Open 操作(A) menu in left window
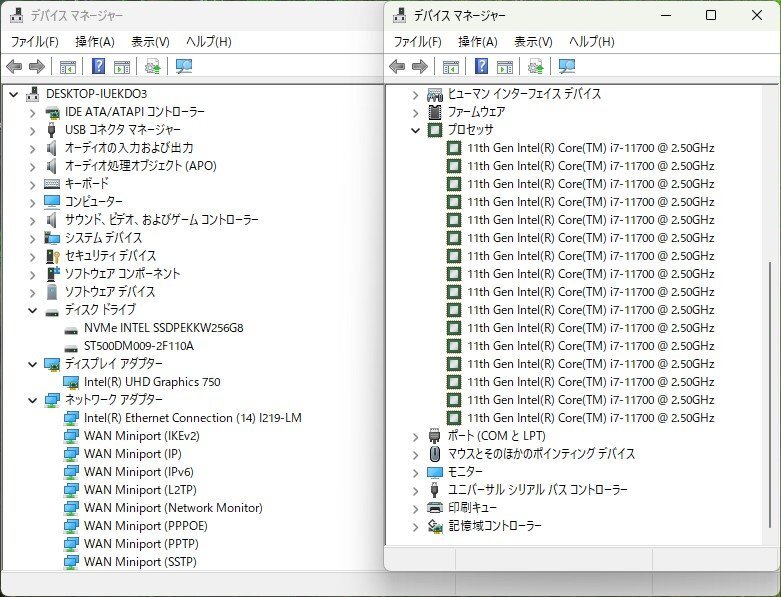This screenshot has width=781, height=597. click(x=95, y=42)
